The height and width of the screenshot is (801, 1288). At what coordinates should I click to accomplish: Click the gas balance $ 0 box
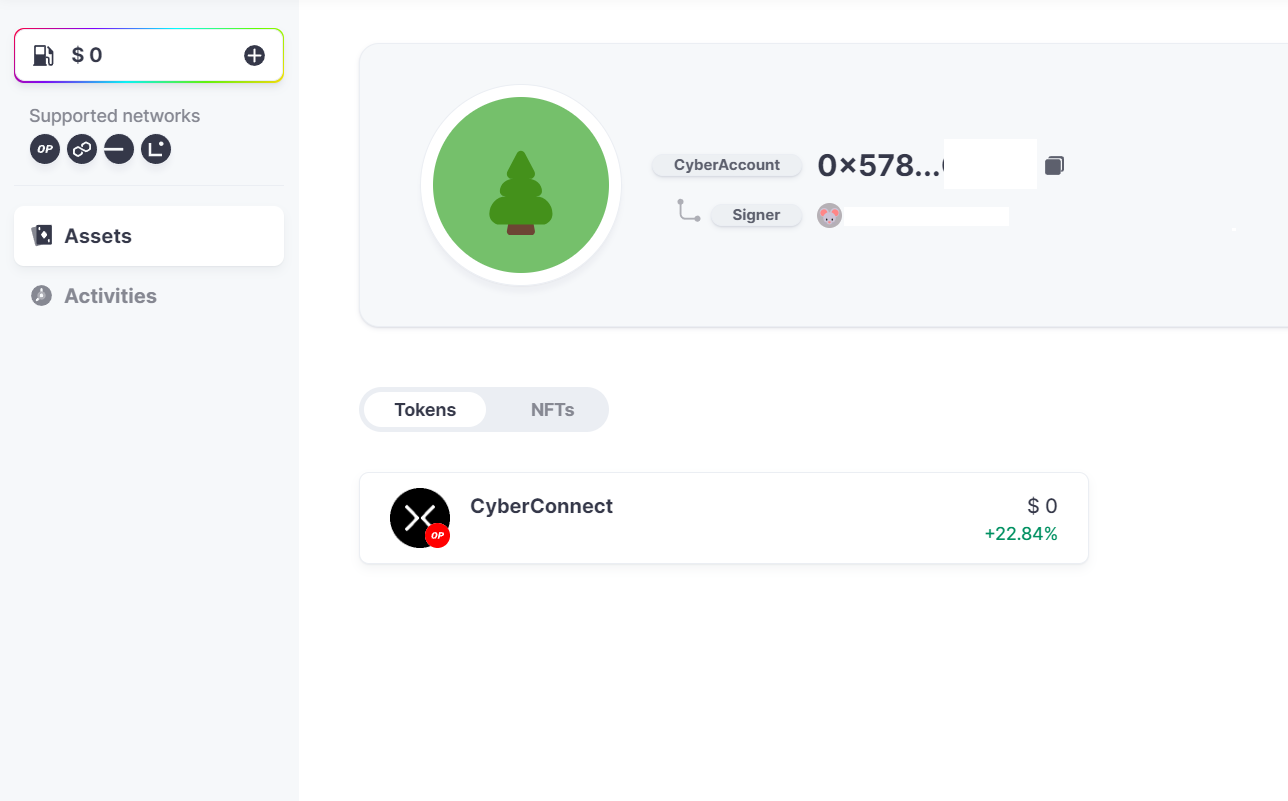point(149,55)
